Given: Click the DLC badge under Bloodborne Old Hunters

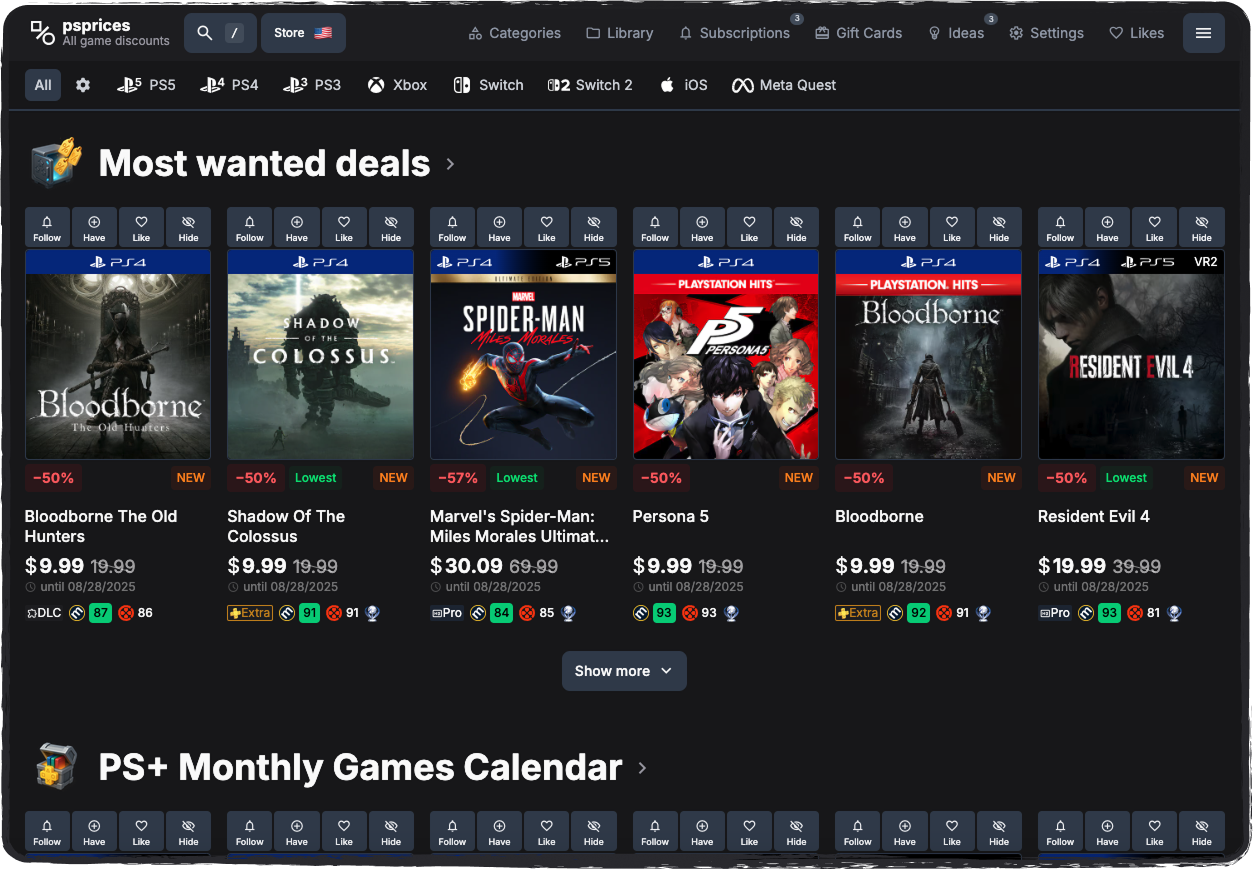Looking at the screenshot, I should [x=44, y=613].
